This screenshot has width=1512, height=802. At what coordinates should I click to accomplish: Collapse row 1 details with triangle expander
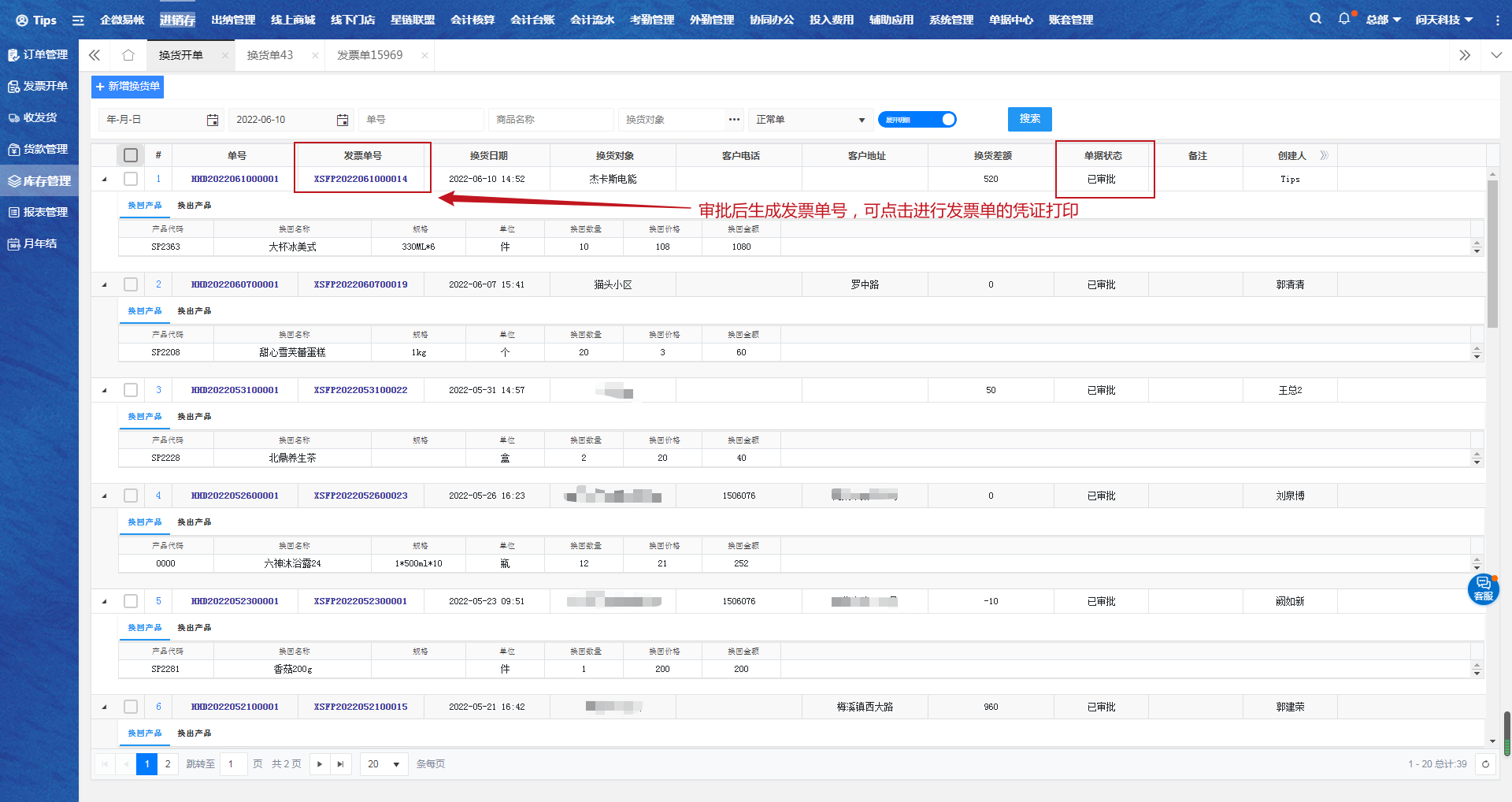coord(104,180)
